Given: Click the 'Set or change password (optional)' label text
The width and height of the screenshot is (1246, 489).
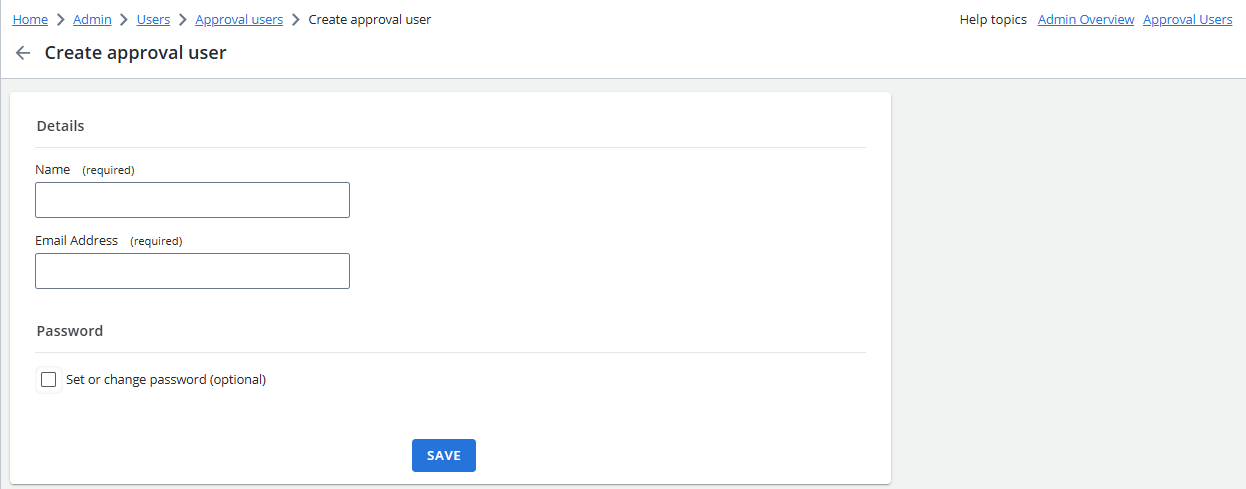Looking at the screenshot, I should pos(166,379).
